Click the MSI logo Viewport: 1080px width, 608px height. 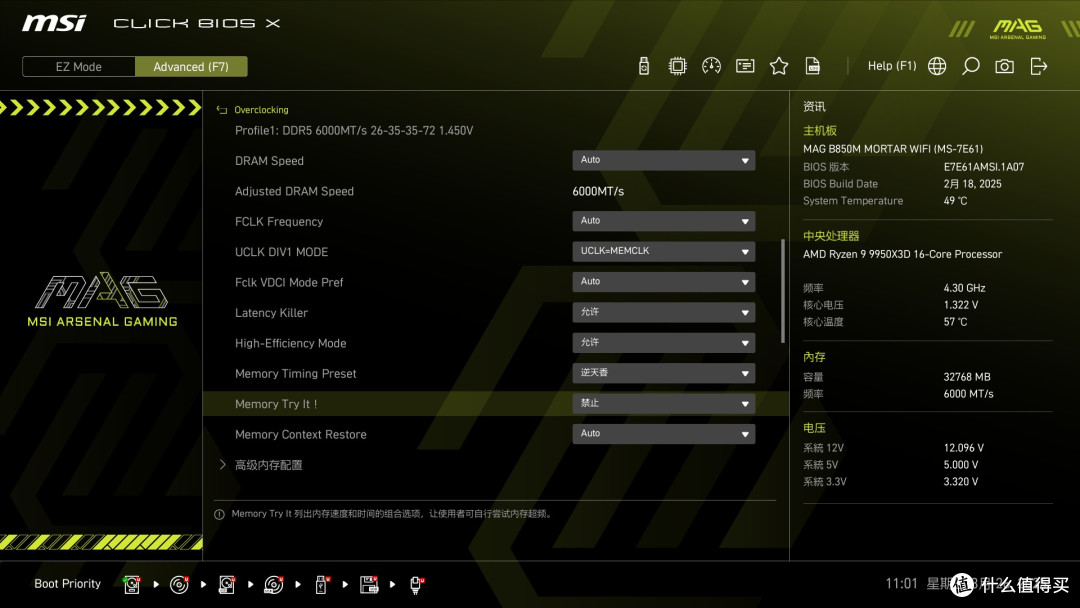pos(54,23)
